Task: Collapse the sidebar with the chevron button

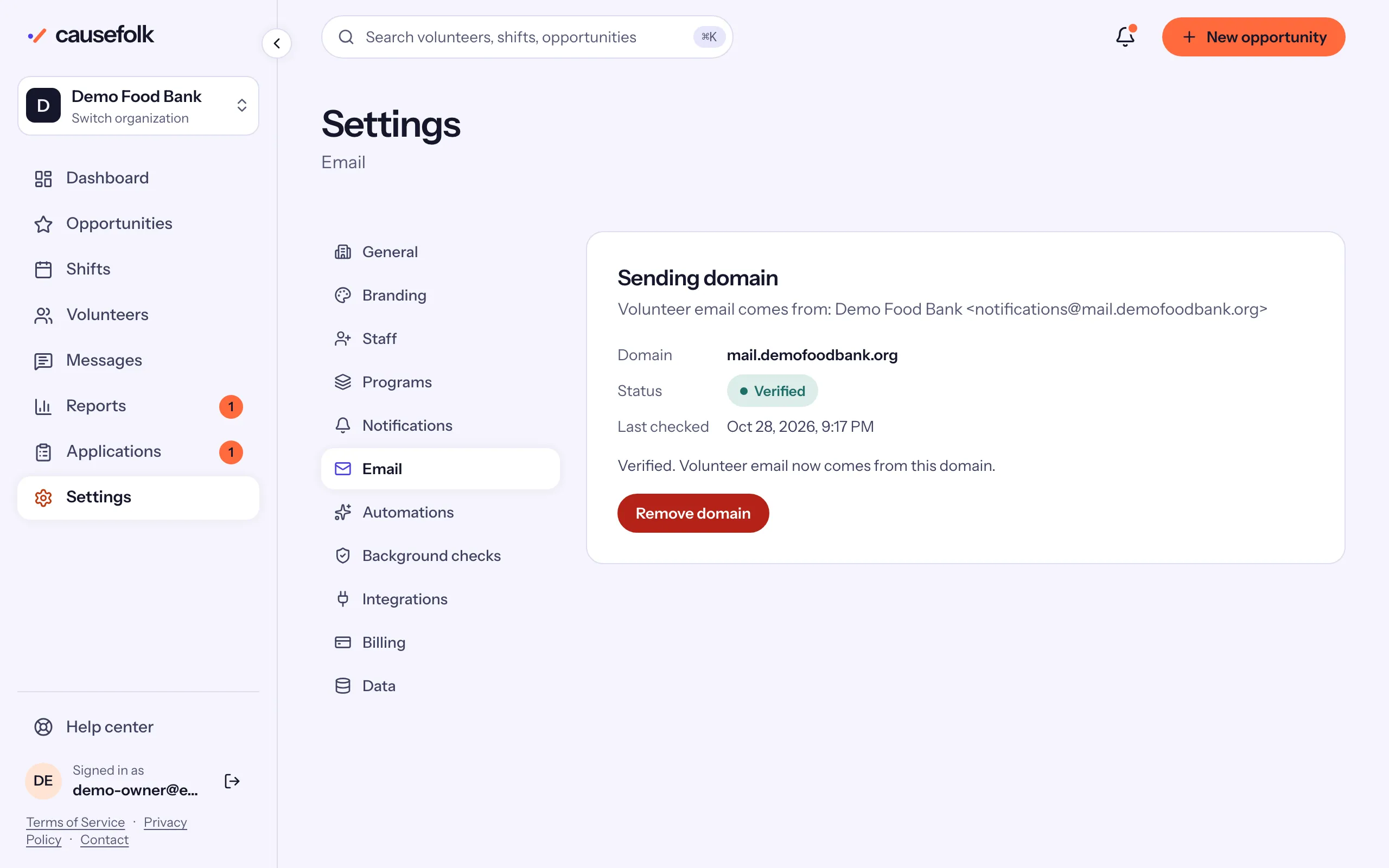Action: 277,43
